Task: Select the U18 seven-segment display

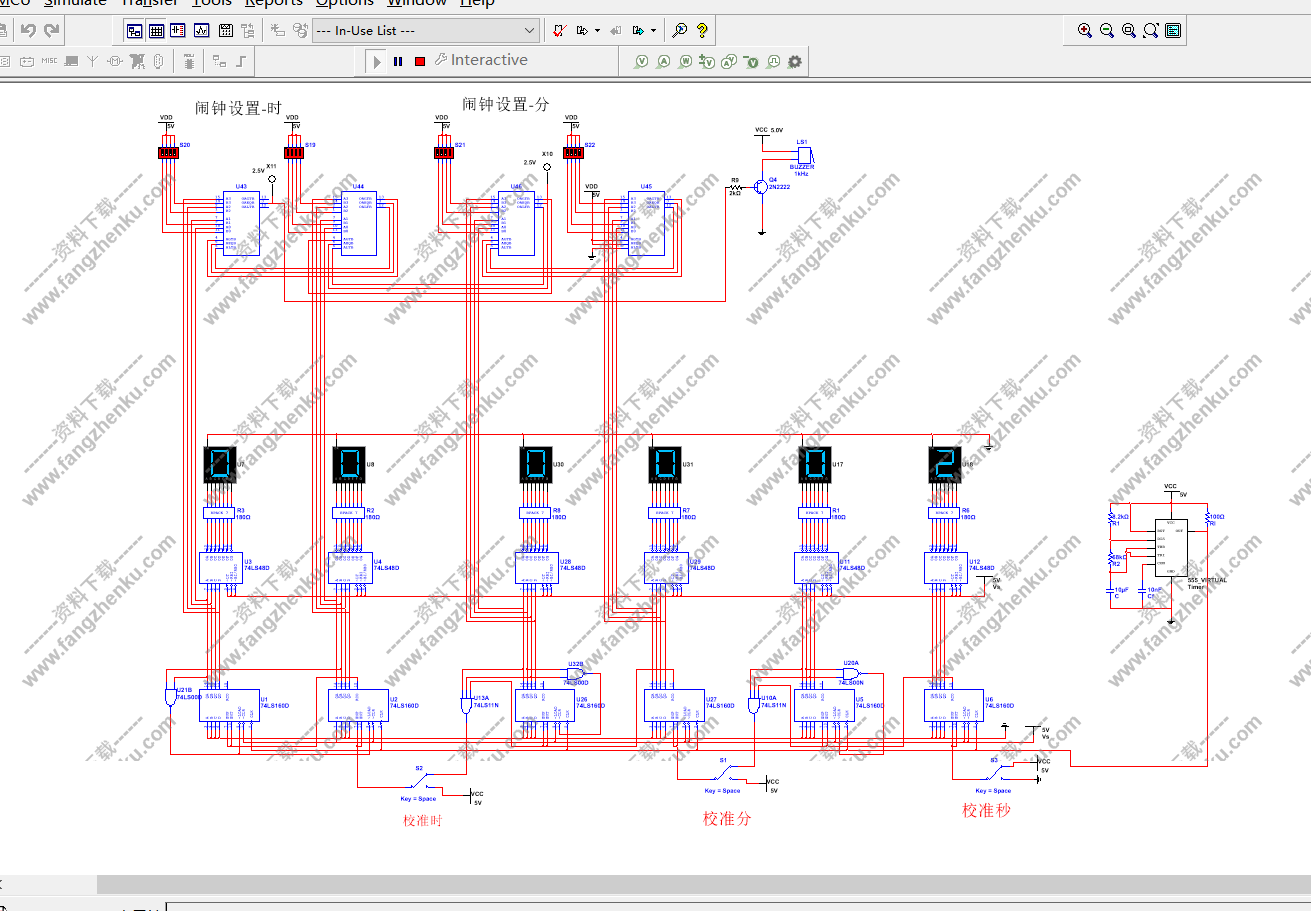Action: tap(943, 465)
